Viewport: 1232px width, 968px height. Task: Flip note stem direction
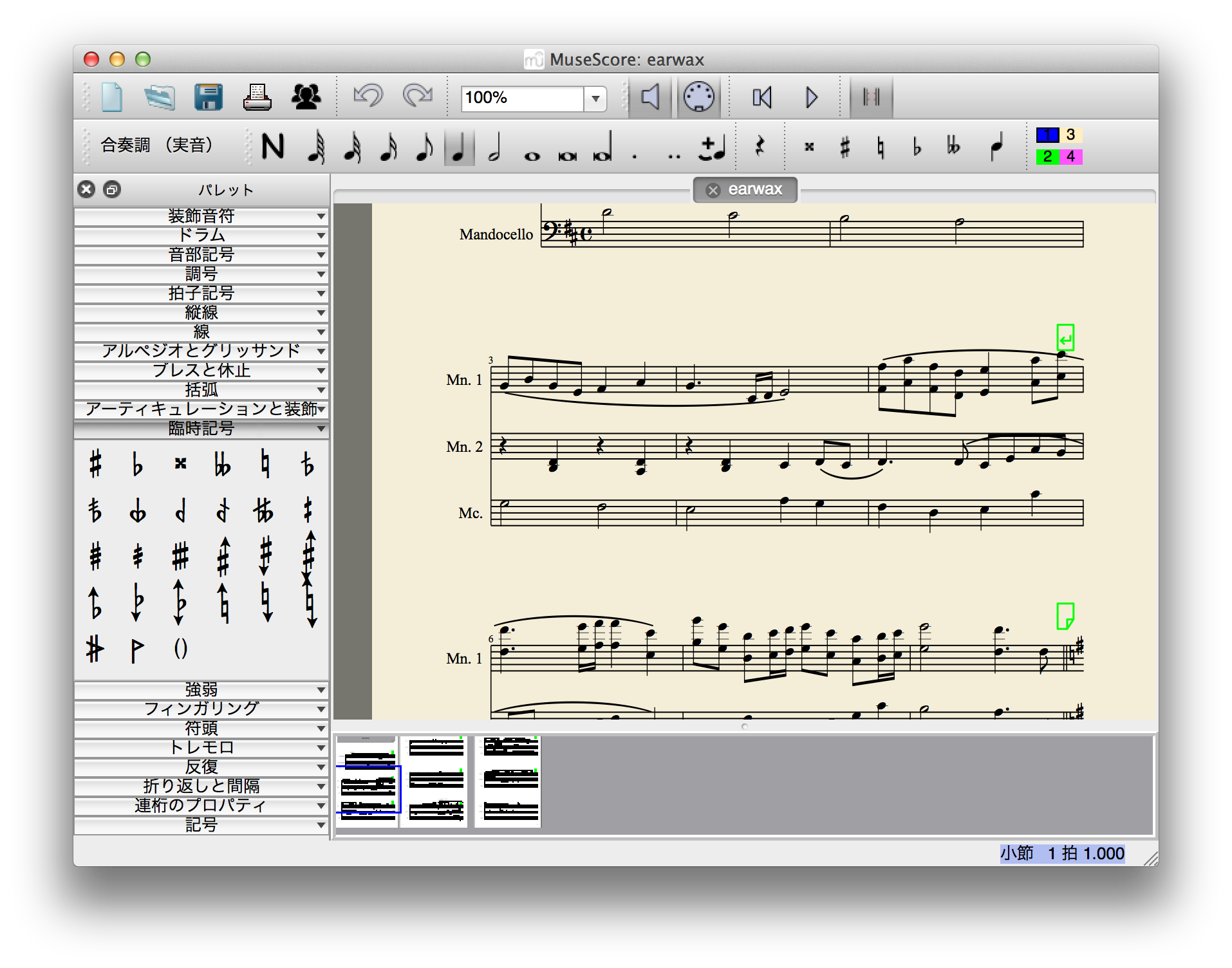[996, 147]
